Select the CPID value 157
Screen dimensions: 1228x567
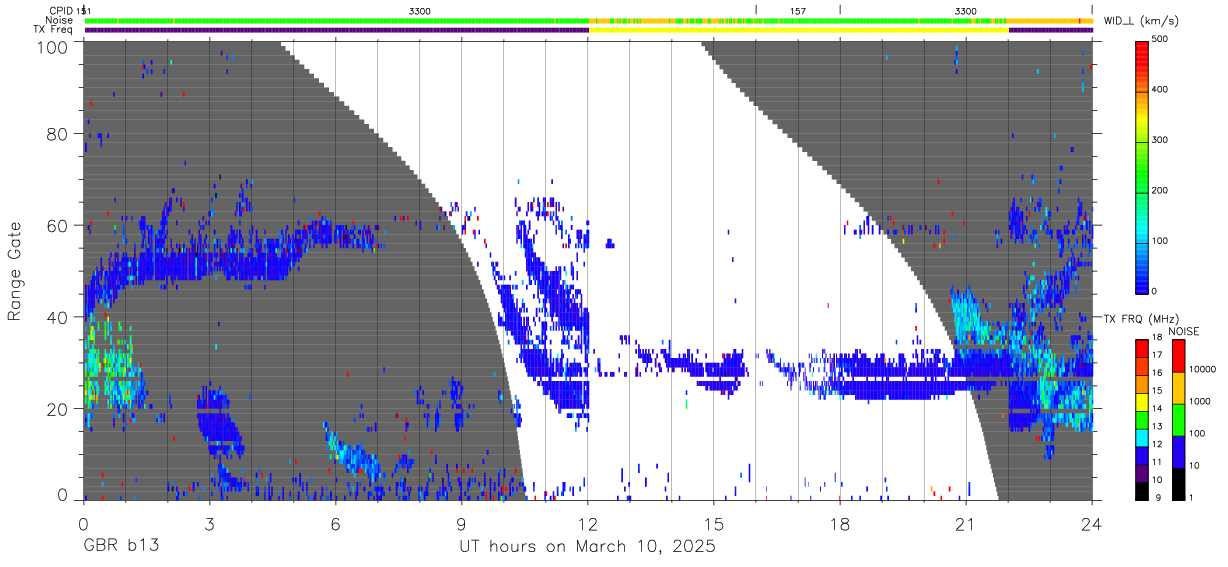click(797, 10)
